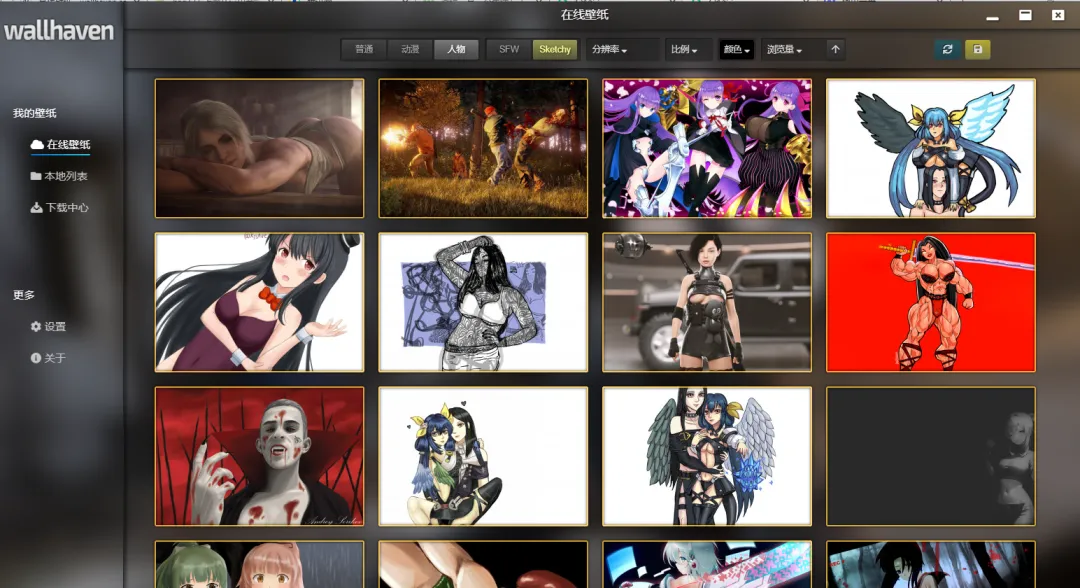
Task: Open 本地列表 in the sidebar
Action: click(x=59, y=176)
